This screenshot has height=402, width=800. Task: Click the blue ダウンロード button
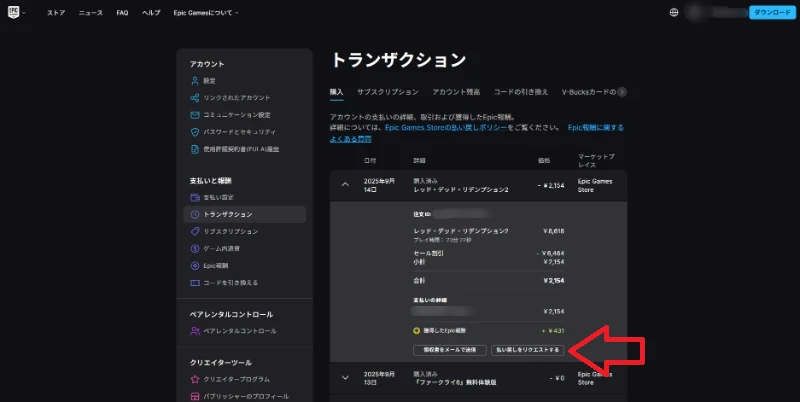(772, 12)
